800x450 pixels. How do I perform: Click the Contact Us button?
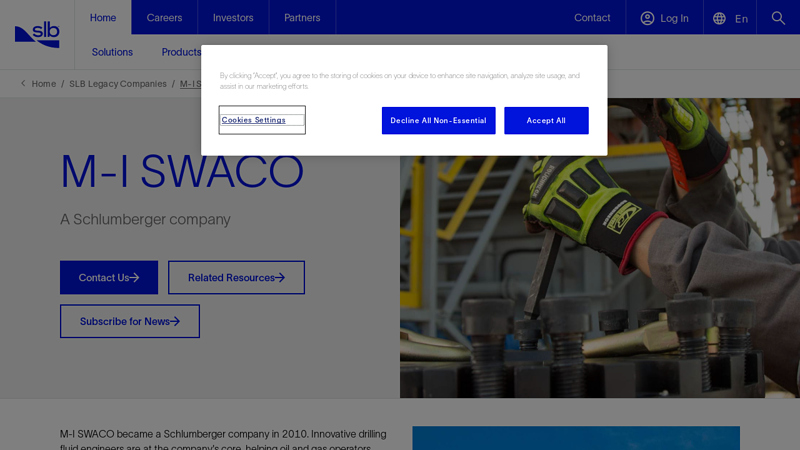click(x=109, y=278)
